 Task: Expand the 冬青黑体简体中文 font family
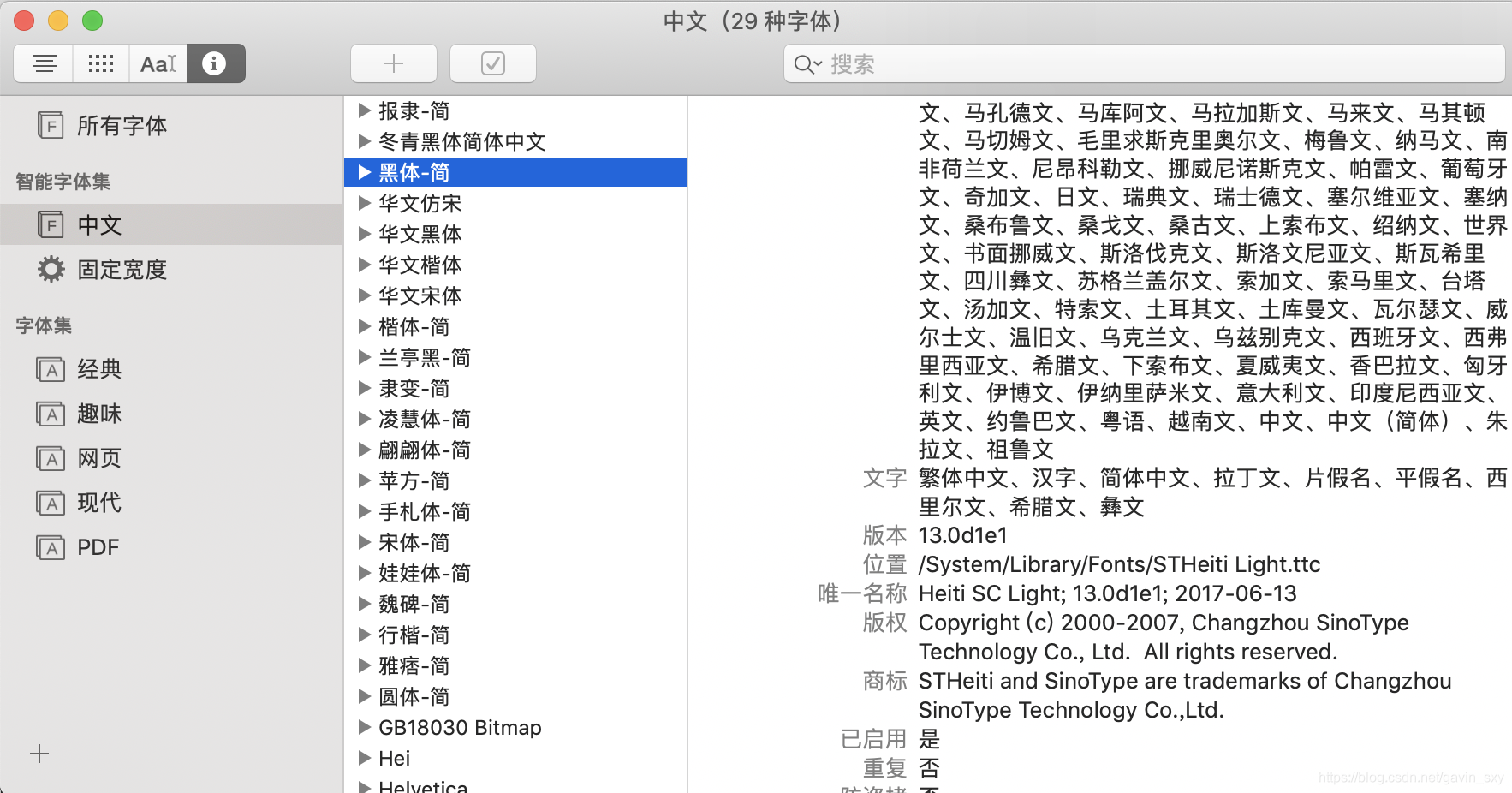(365, 141)
